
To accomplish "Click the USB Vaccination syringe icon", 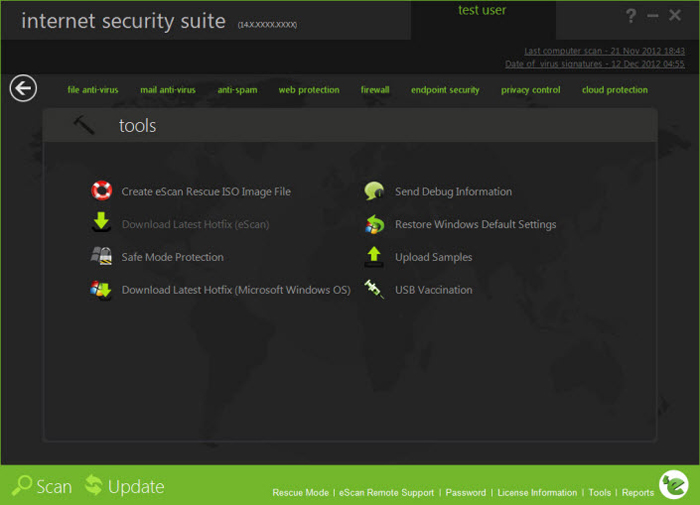I will click(x=374, y=289).
